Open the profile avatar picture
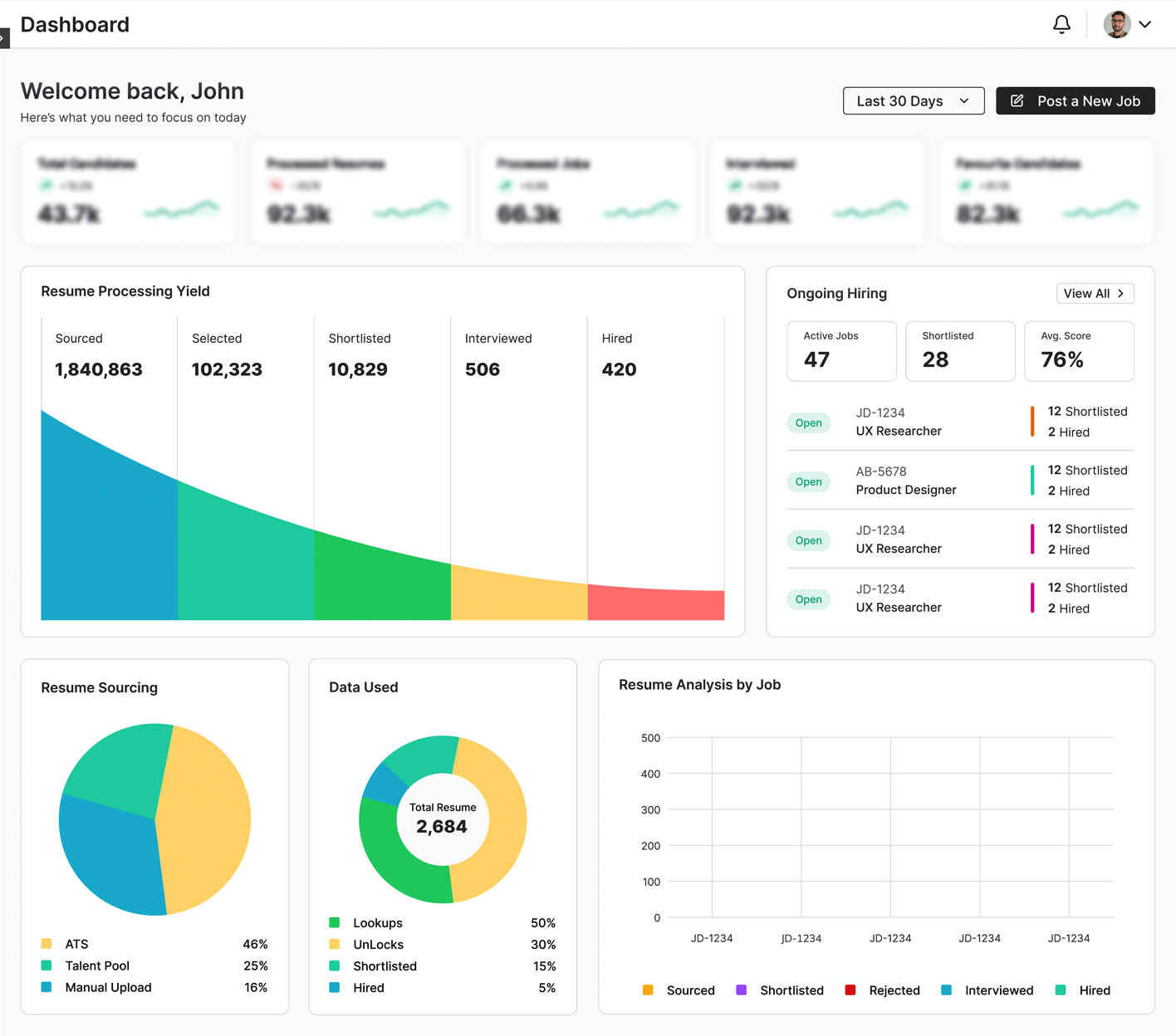Screen dimensions: 1176x1036 [1117, 24]
